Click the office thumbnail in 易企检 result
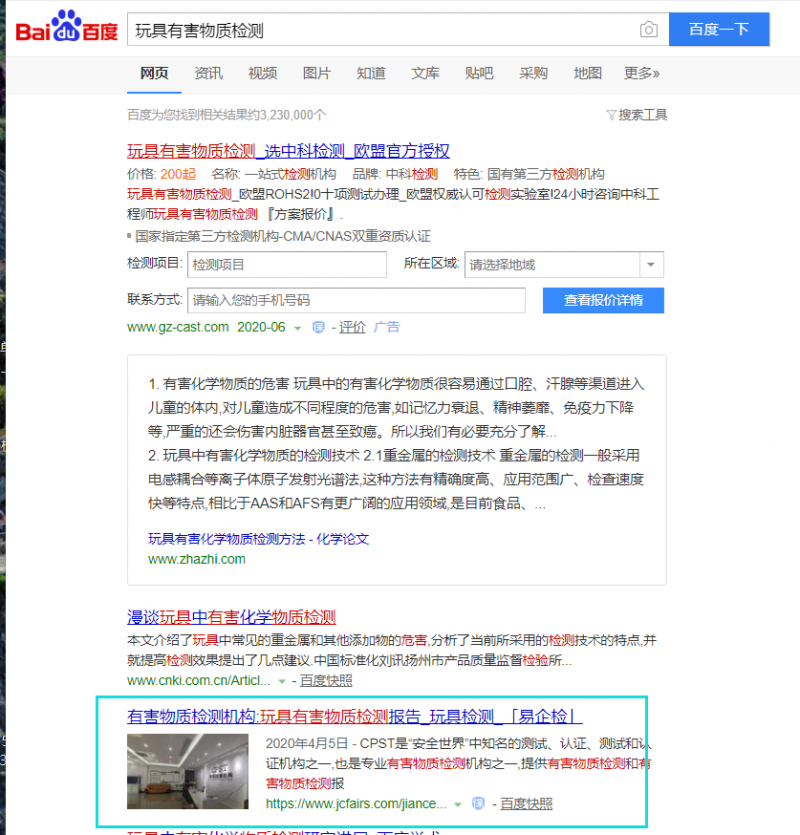 tap(188, 771)
